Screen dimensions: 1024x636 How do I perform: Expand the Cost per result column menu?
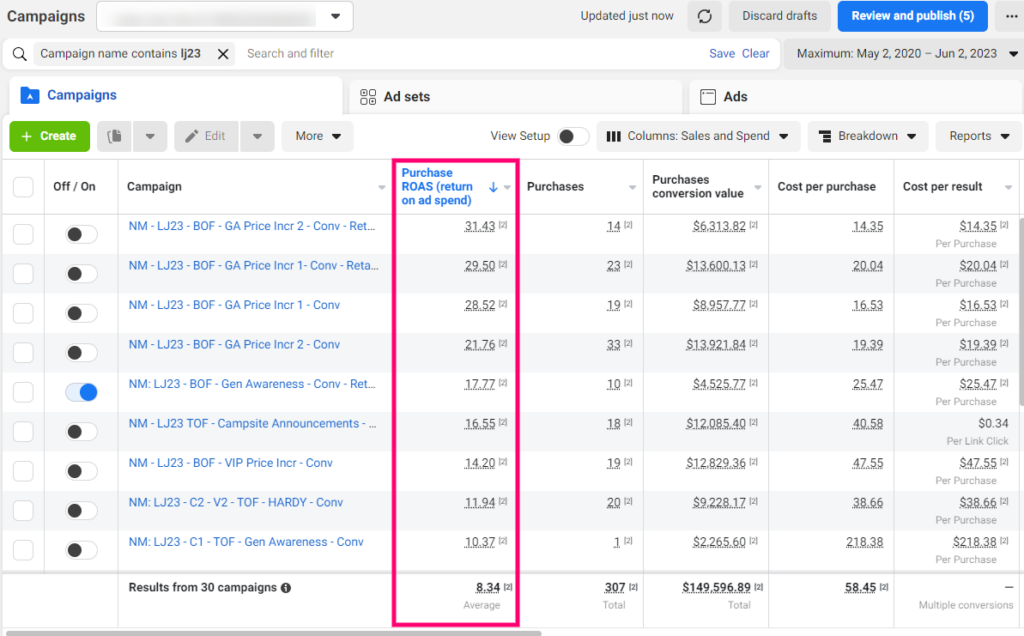coord(1008,187)
